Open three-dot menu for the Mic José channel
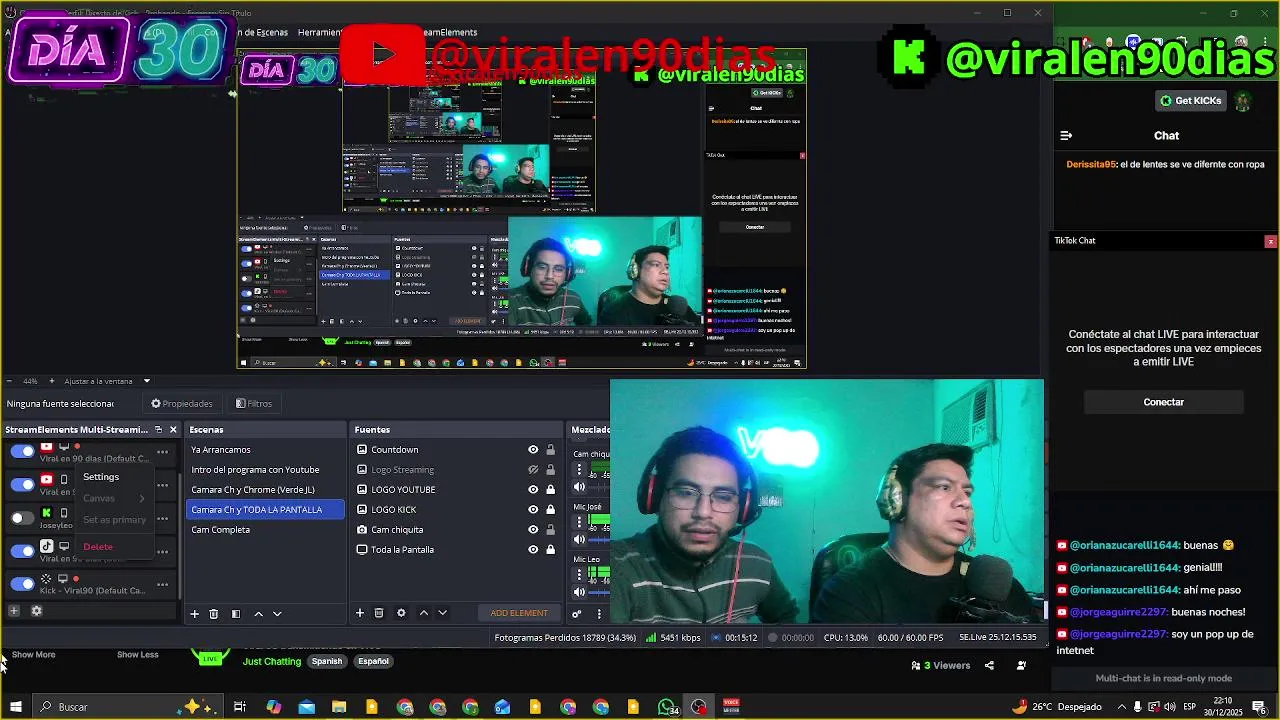1280x720 pixels. click(x=579, y=522)
